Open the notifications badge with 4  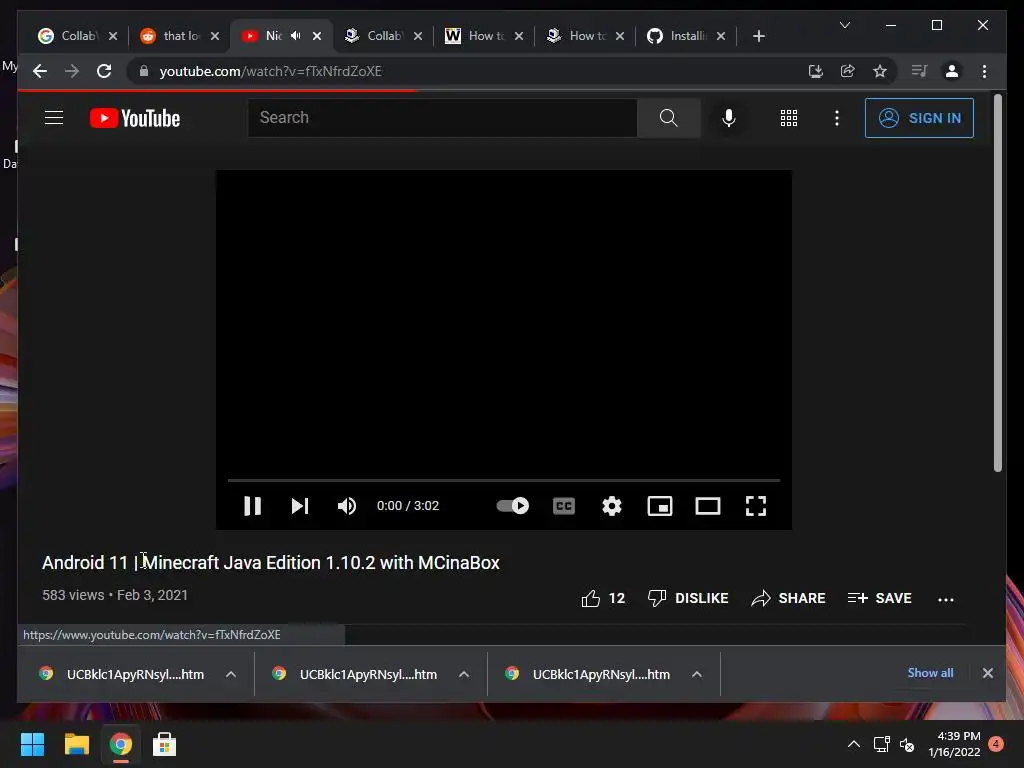[996, 744]
